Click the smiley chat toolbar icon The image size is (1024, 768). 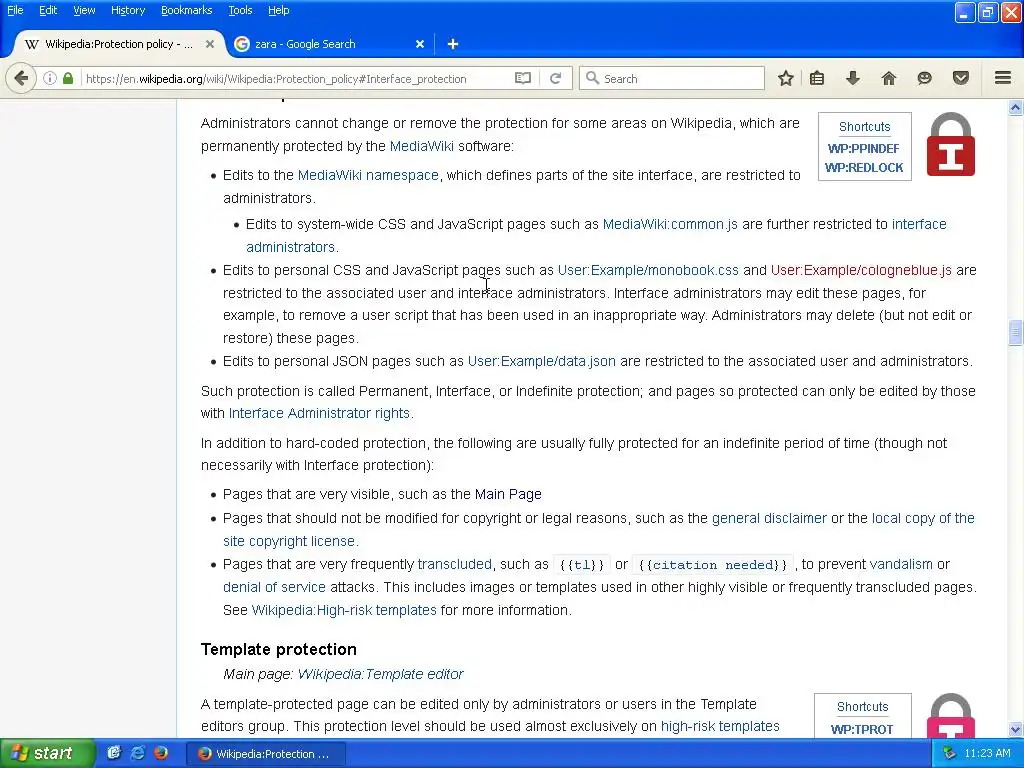pyautogui.click(x=924, y=78)
